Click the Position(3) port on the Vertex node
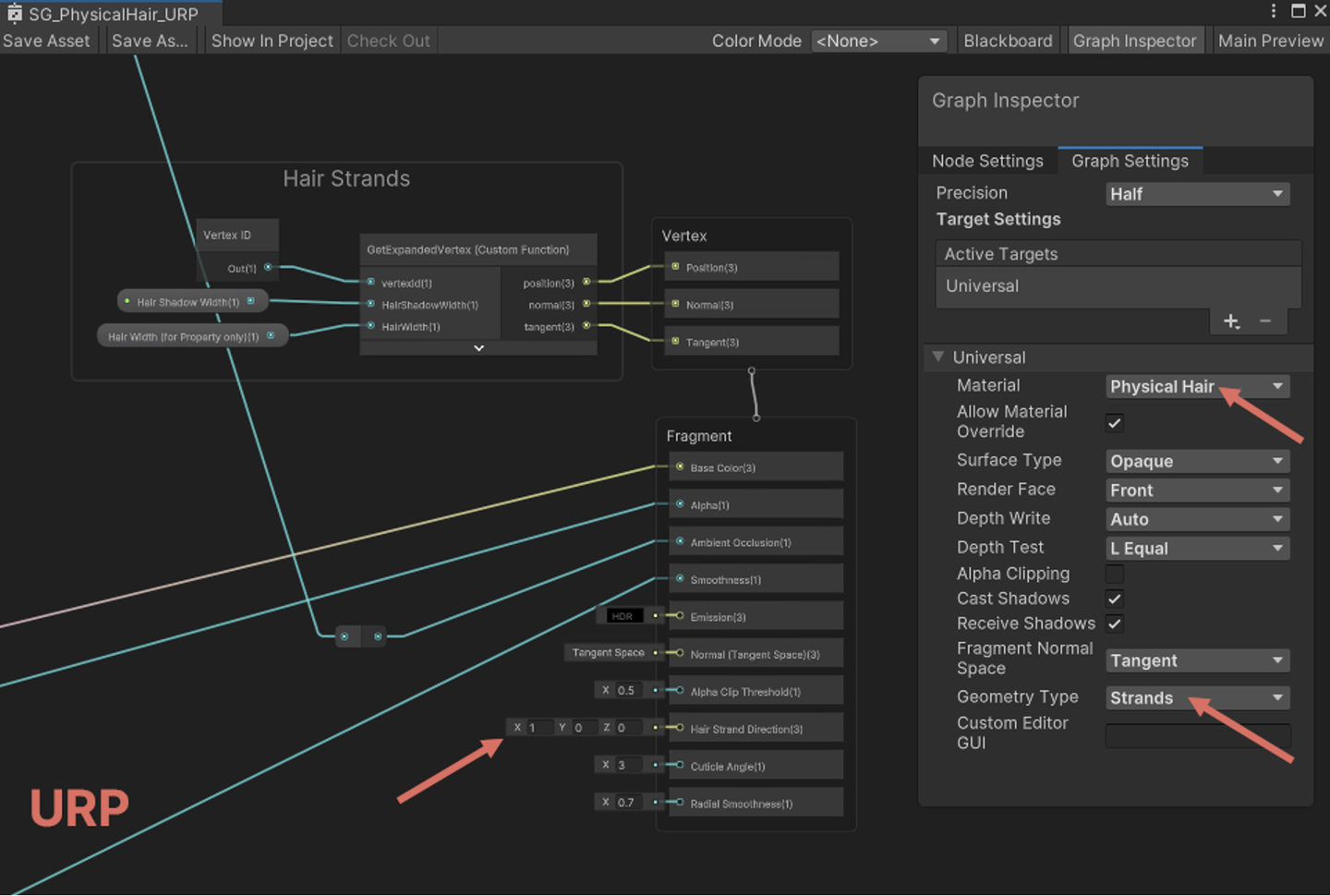 [x=676, y=267]
